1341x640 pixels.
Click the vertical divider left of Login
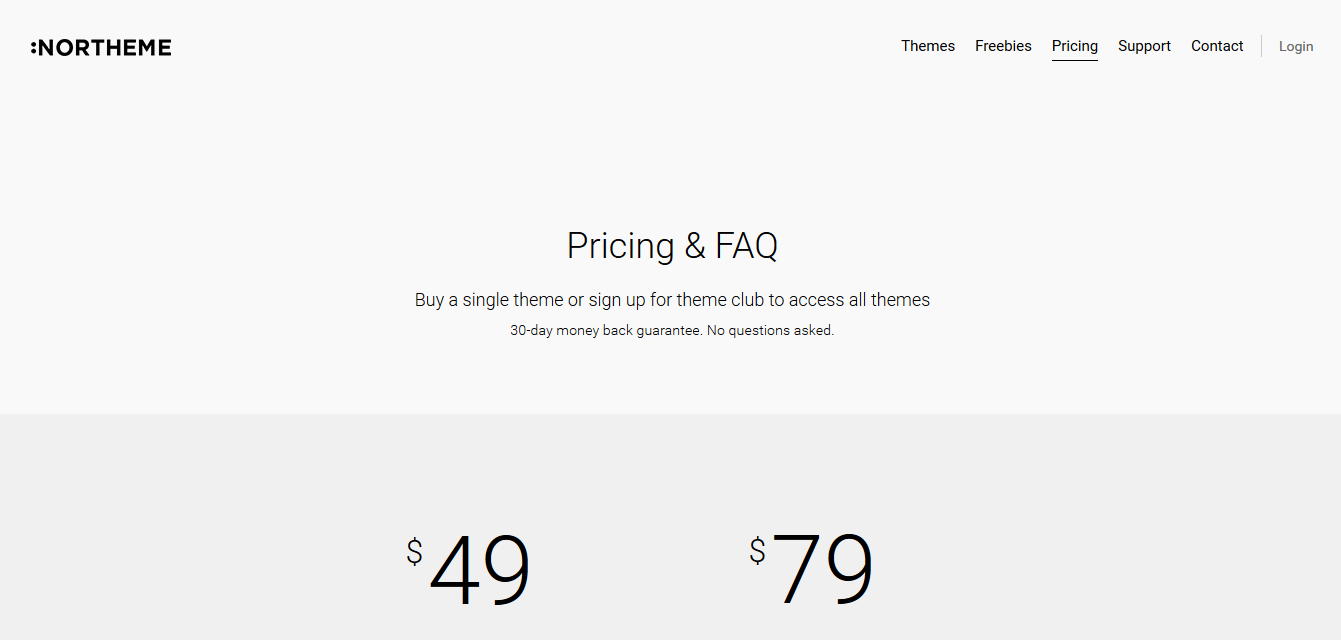(x=1261, y=46)
